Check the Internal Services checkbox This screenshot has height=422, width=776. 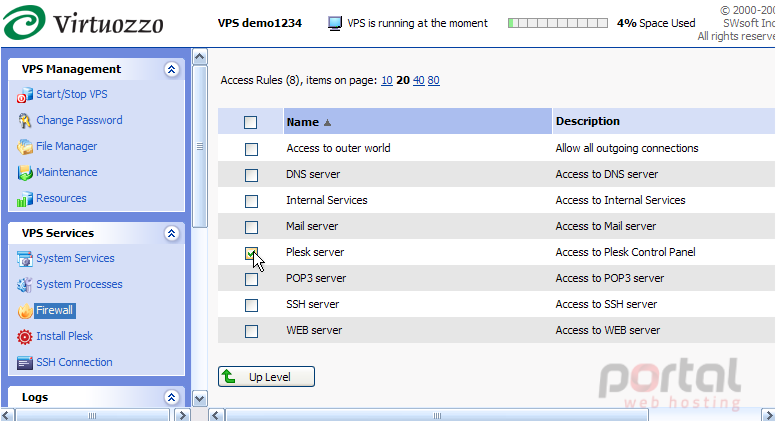[251, 201]
